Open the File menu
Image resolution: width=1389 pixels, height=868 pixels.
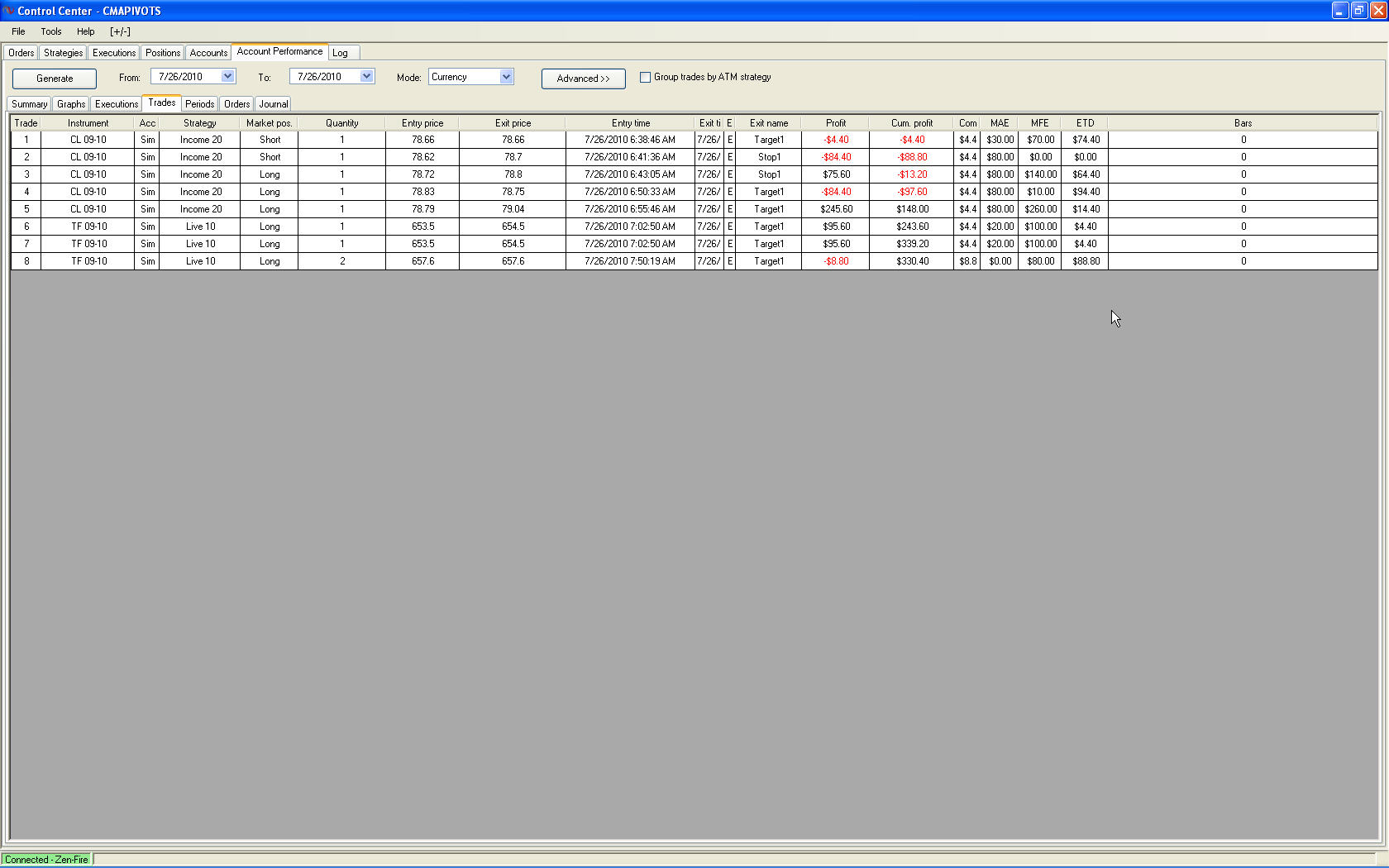(18, 31)
